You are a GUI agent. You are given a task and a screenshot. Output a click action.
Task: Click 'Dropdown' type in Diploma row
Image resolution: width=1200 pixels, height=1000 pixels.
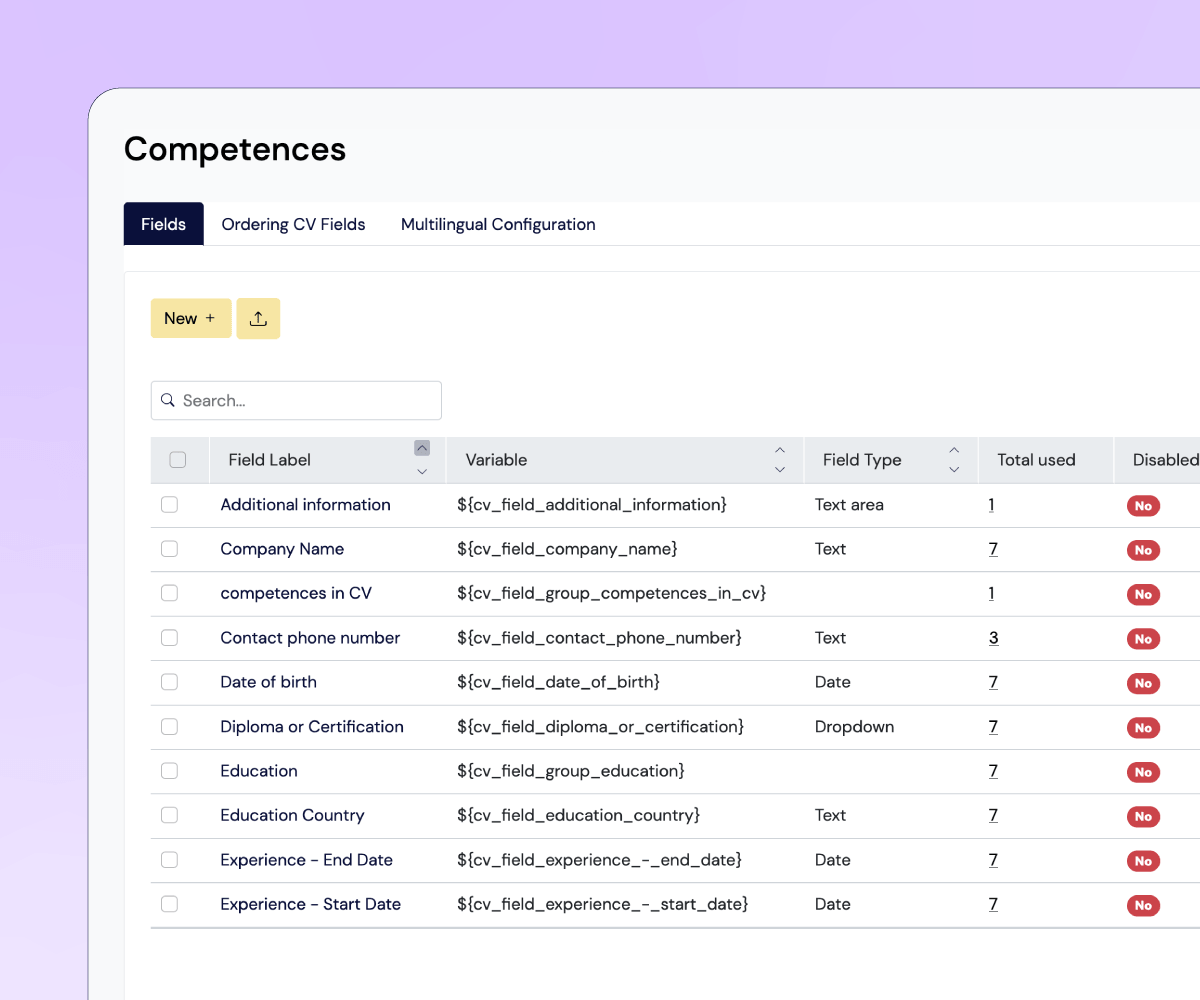click(854, 727)
